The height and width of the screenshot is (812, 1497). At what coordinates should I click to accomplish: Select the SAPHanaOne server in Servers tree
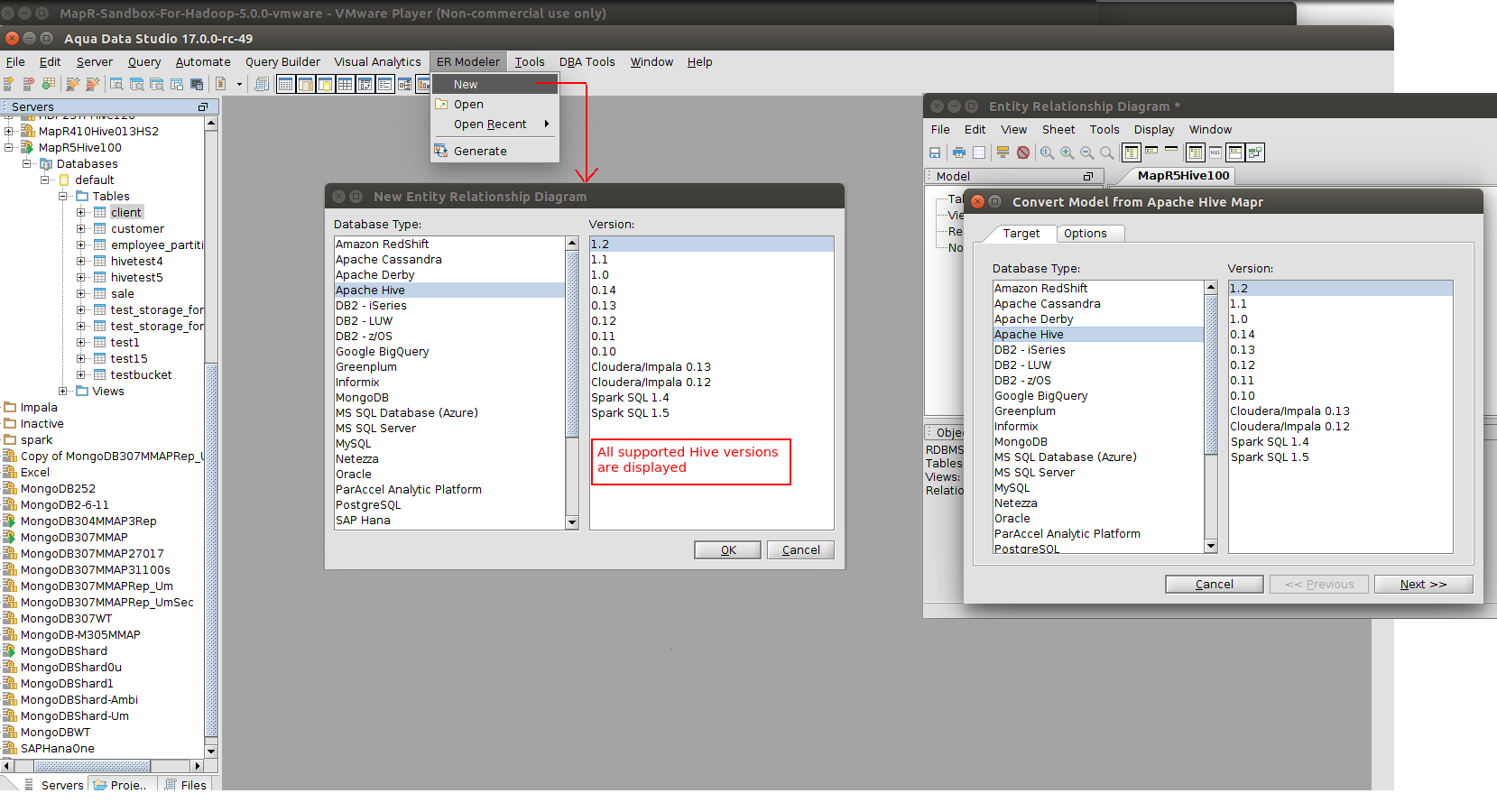click(57, 748)
